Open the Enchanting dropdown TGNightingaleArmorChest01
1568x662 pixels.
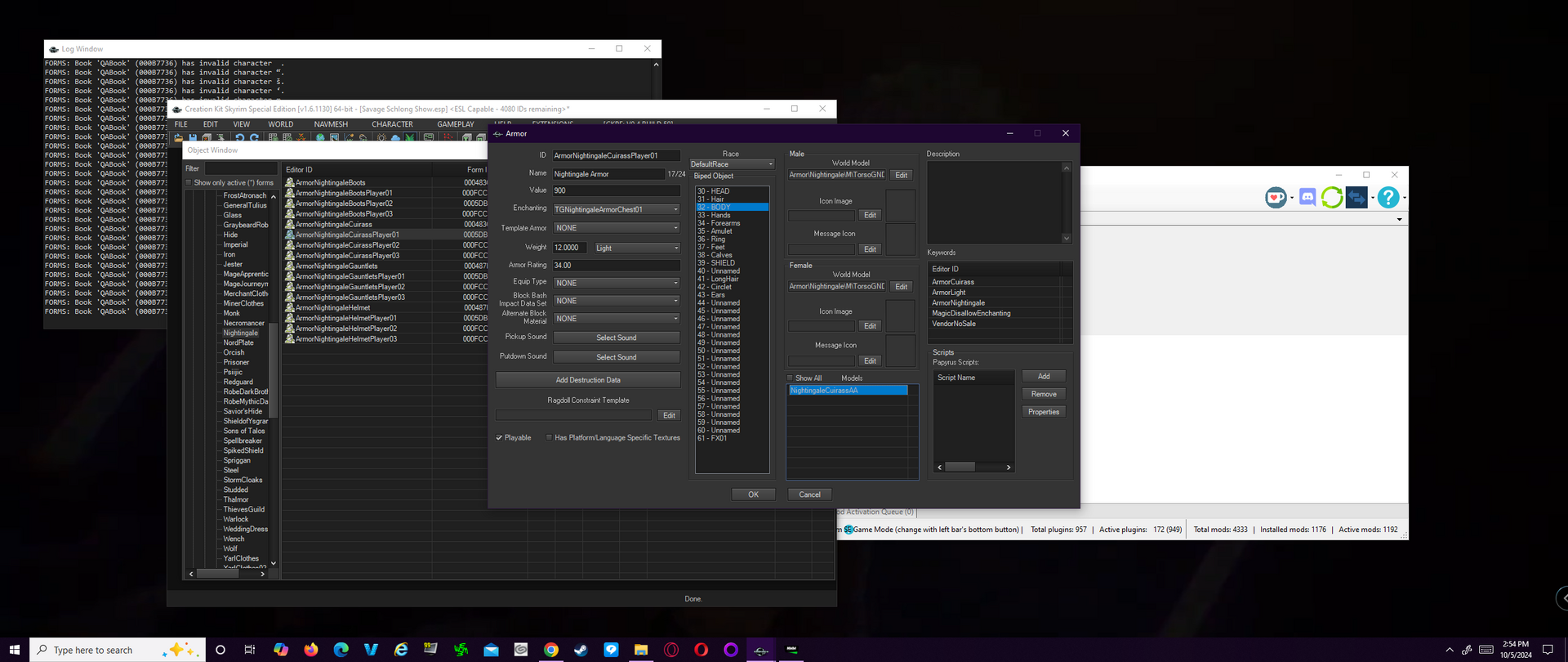pyautogui.click(x=617, y=209)
